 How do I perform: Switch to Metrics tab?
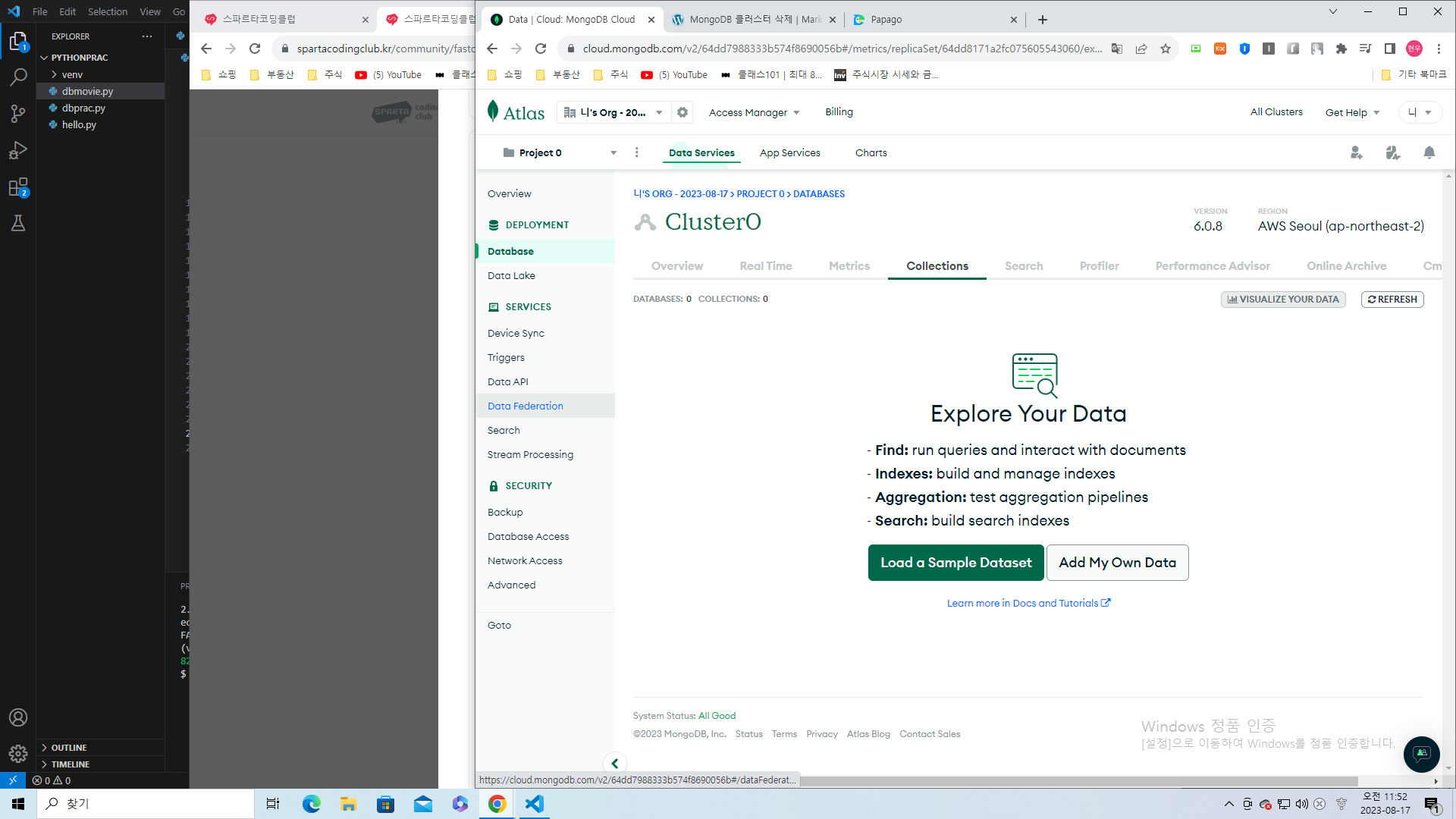click(849, 266)
